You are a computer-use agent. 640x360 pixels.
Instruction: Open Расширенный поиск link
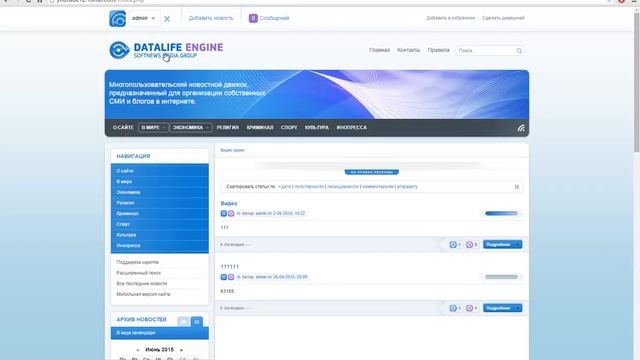point(138,273)
